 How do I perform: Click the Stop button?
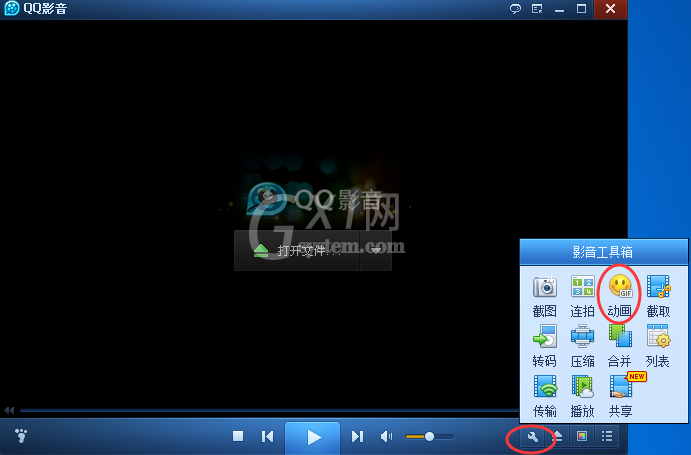tap(238, 436)
